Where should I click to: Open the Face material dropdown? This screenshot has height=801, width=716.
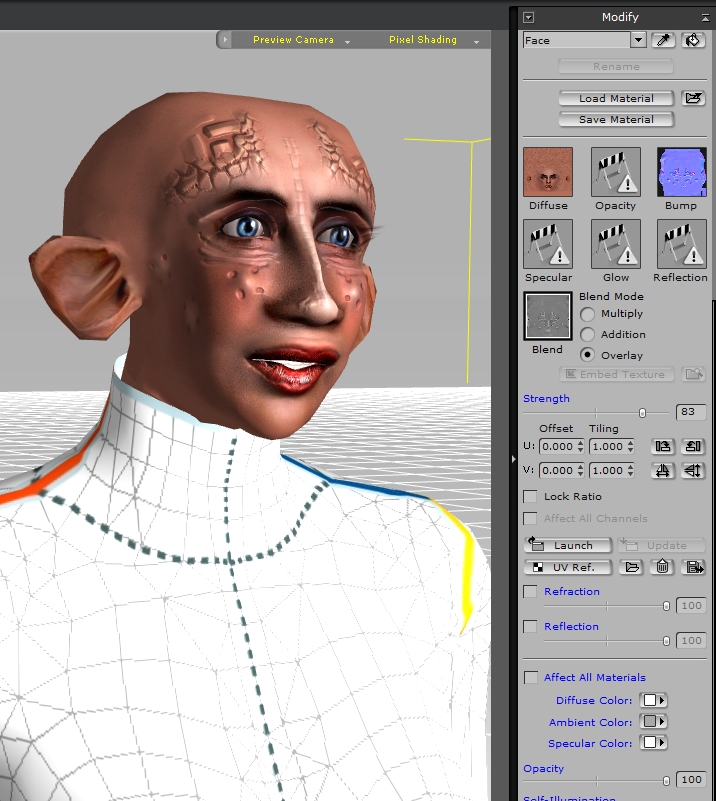638,40
